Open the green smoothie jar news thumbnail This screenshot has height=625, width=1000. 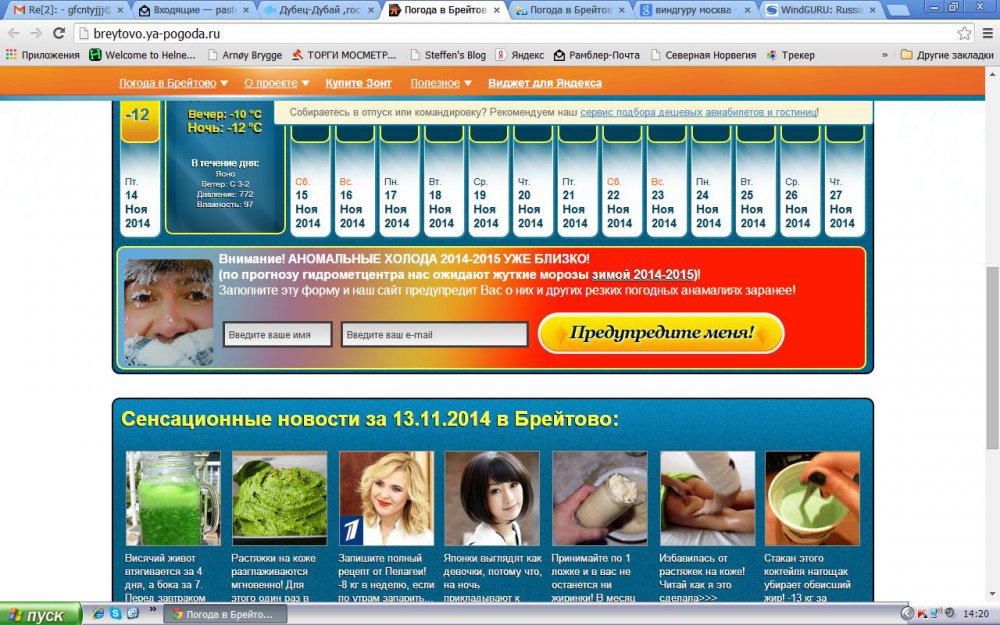172,497
